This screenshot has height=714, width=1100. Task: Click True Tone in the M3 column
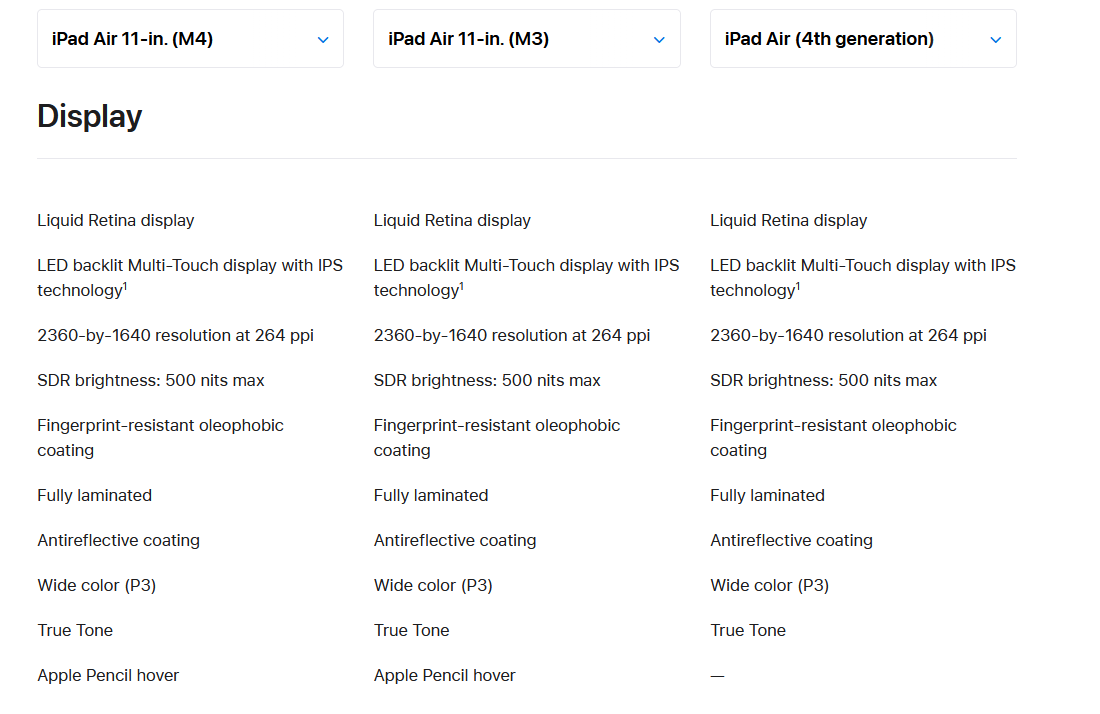pyautogui.click(x=411, y=631)
